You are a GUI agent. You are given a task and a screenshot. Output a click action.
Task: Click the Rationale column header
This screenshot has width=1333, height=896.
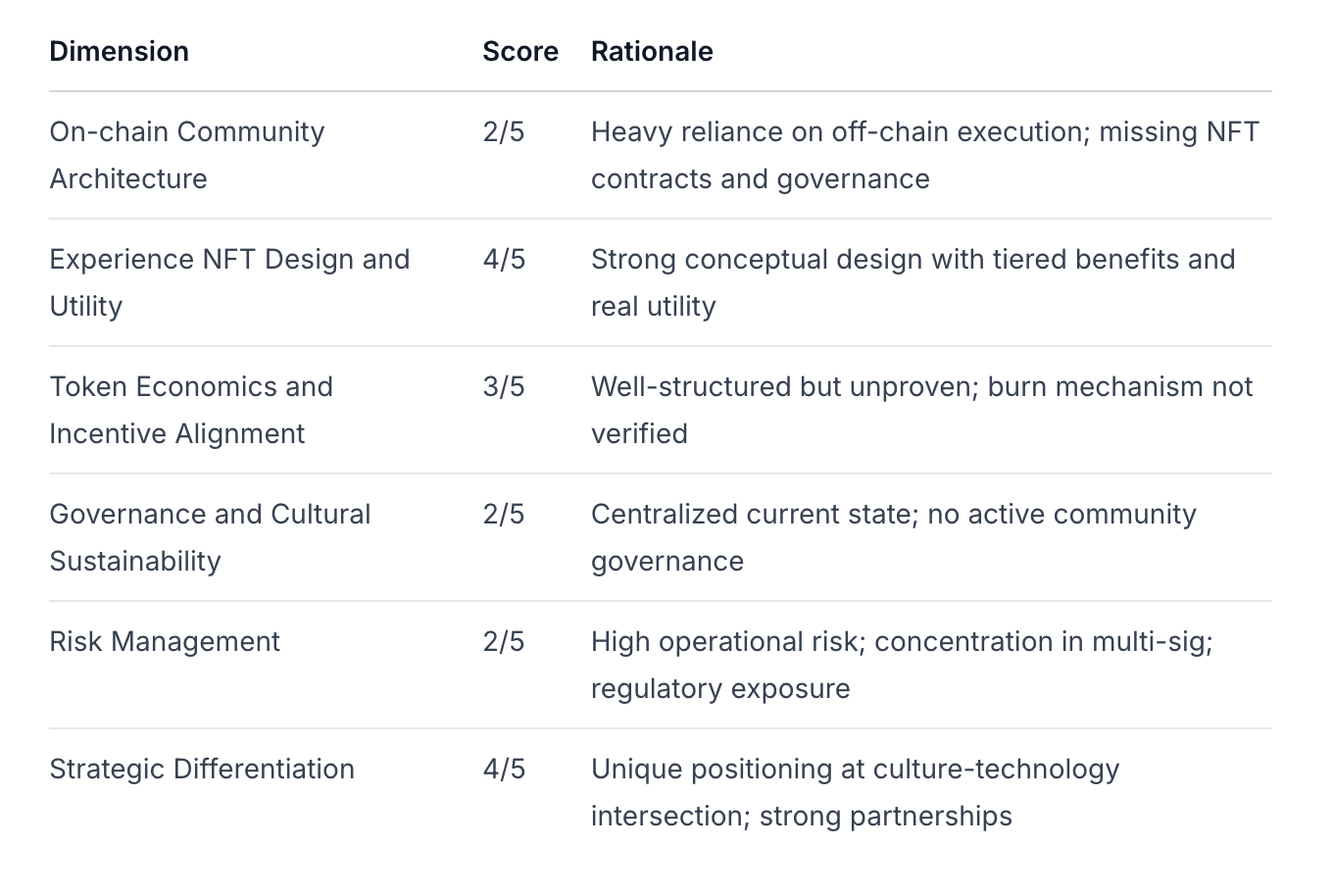pyautogui.click(x=652, y=51)
